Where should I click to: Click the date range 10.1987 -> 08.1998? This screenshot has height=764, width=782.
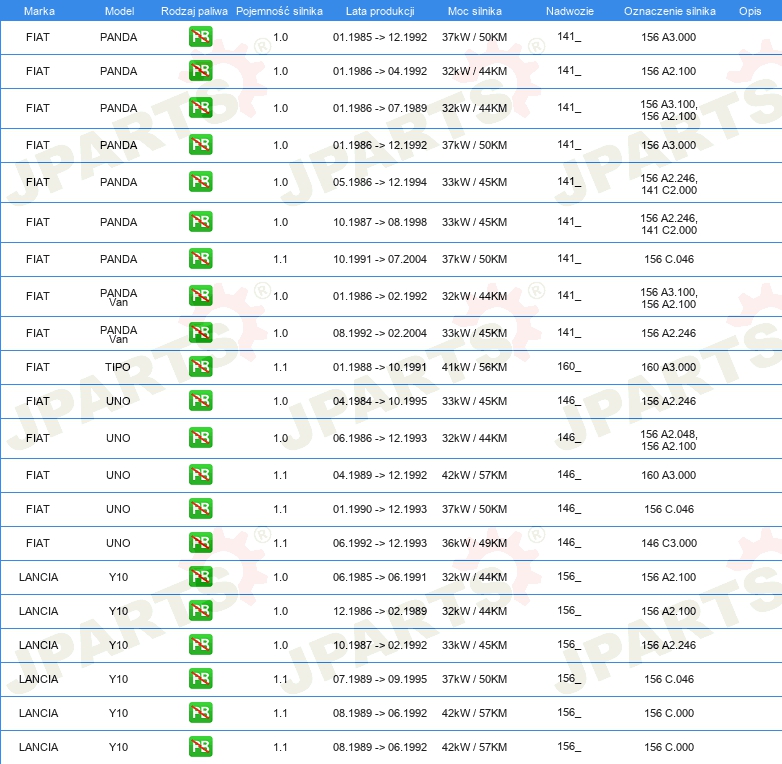380,222
